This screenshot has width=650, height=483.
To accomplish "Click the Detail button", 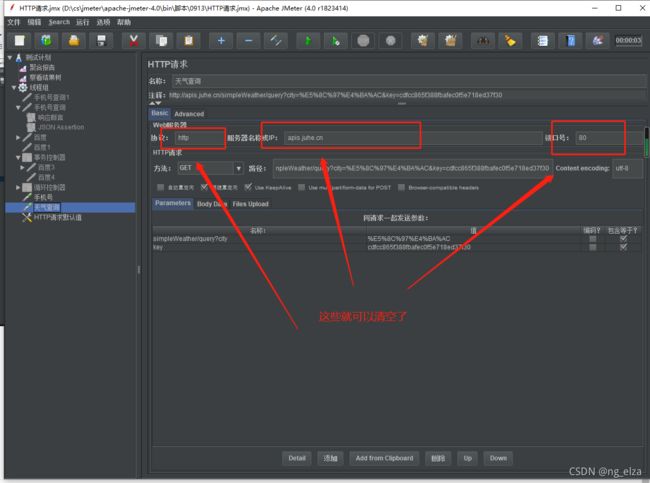I will [297, 459].
